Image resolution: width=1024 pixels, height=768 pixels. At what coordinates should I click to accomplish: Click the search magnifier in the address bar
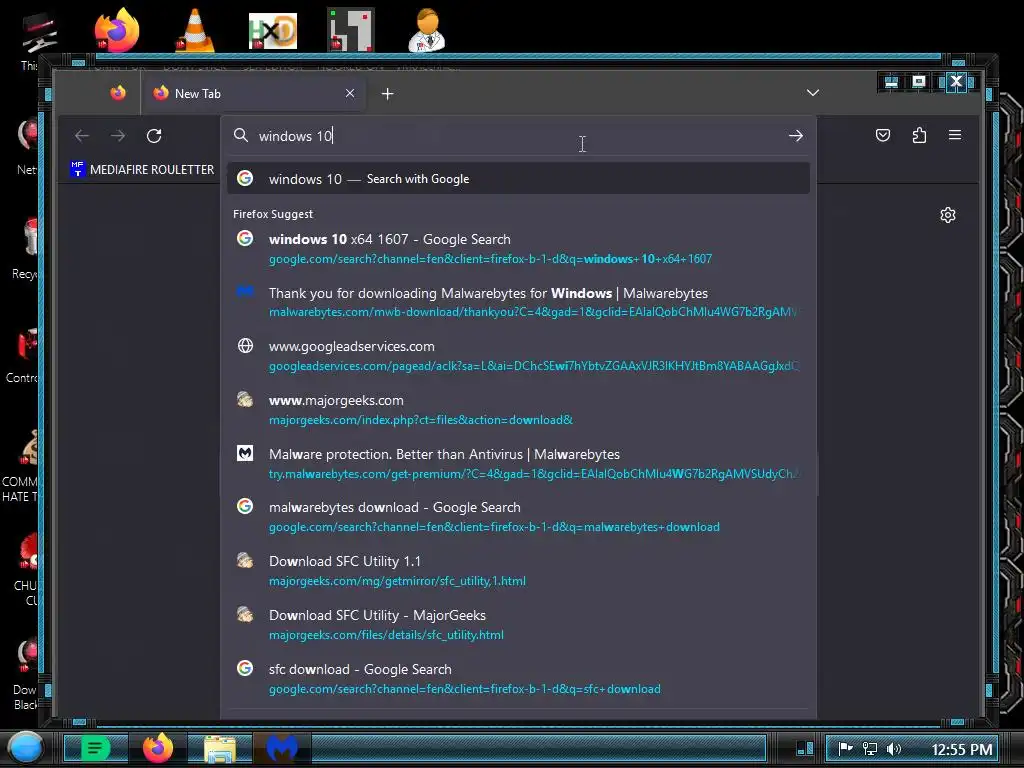(241, 135)
